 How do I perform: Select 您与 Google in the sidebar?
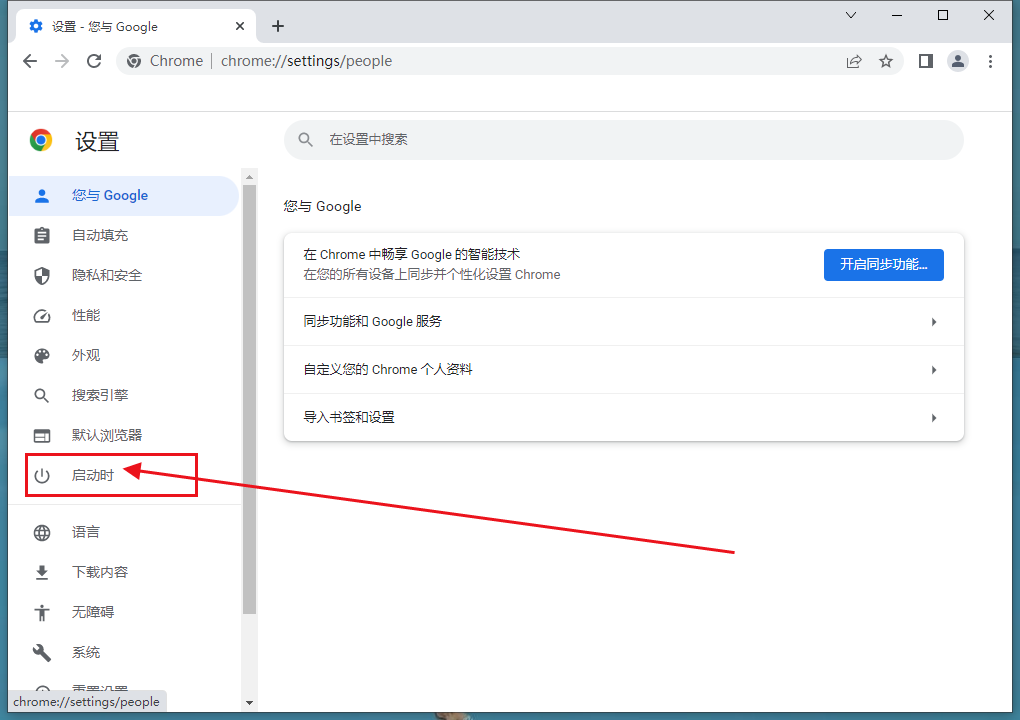124,196
